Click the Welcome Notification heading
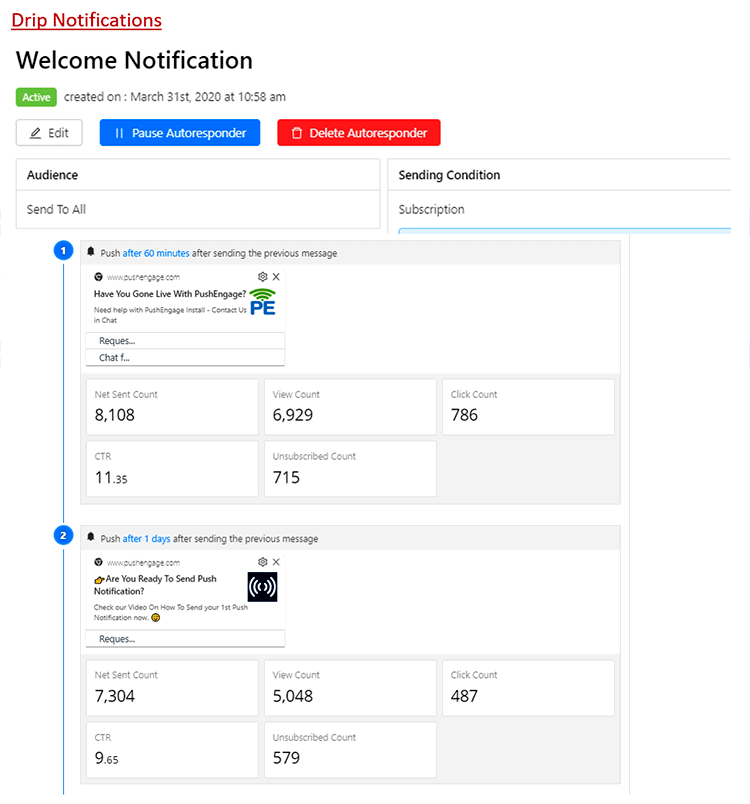Viewport: 750px width, 804px height. (x=134, y=61)
